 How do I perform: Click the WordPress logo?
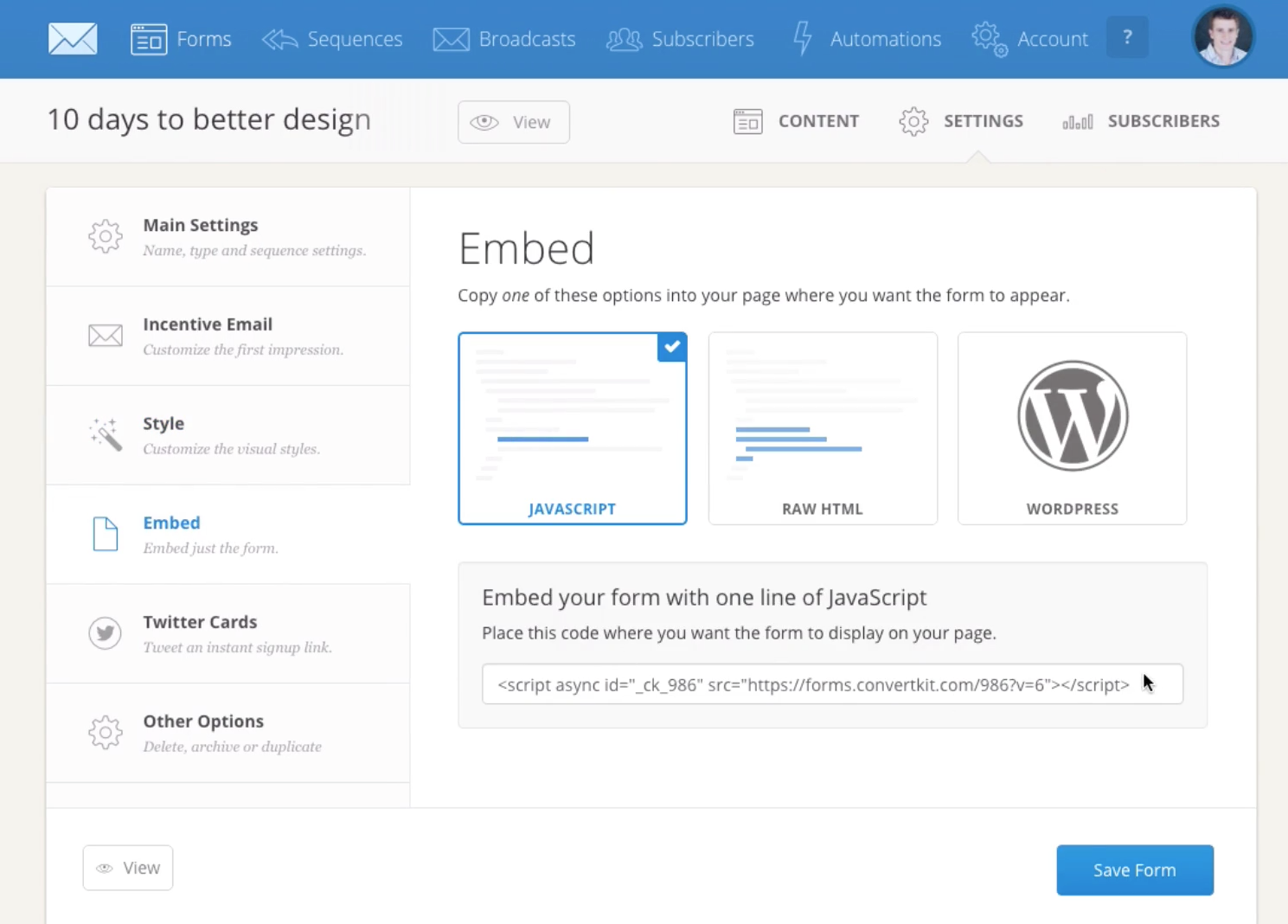click(x=1073, y=416)
